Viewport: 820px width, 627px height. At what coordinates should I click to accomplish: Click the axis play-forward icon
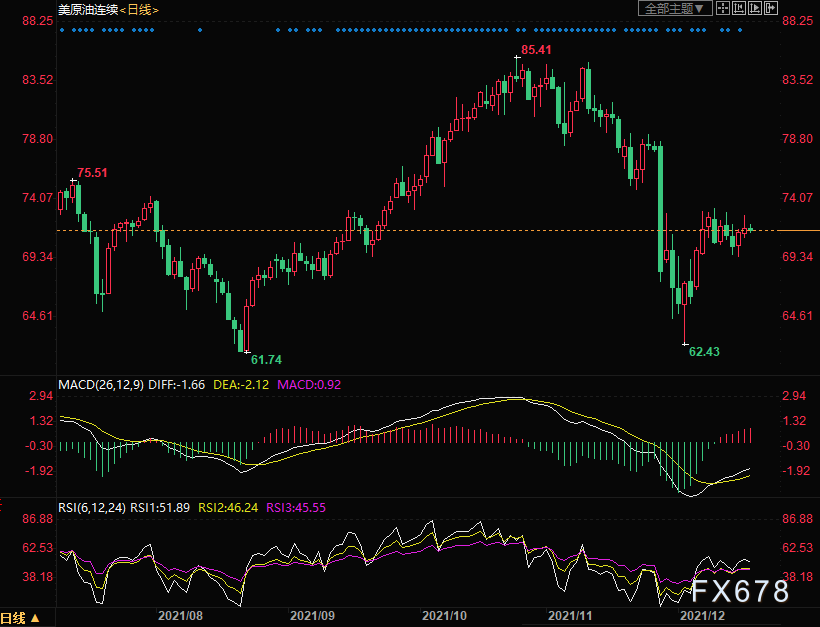coord(755,8)
